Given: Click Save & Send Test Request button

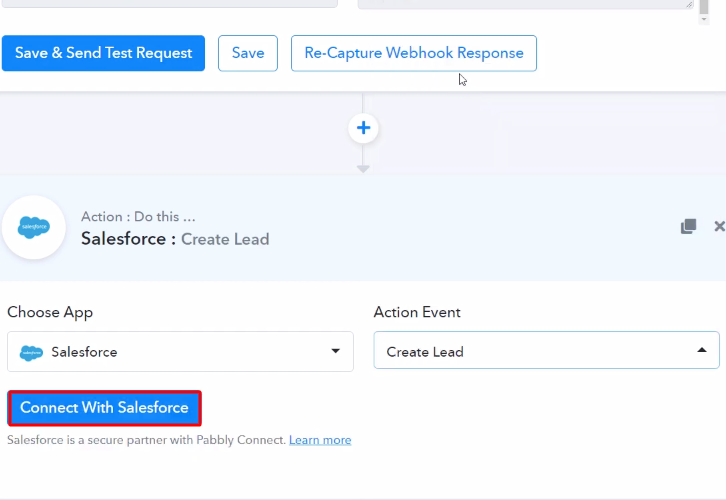Looking at the screenshot, I should (x=103, y=53).
